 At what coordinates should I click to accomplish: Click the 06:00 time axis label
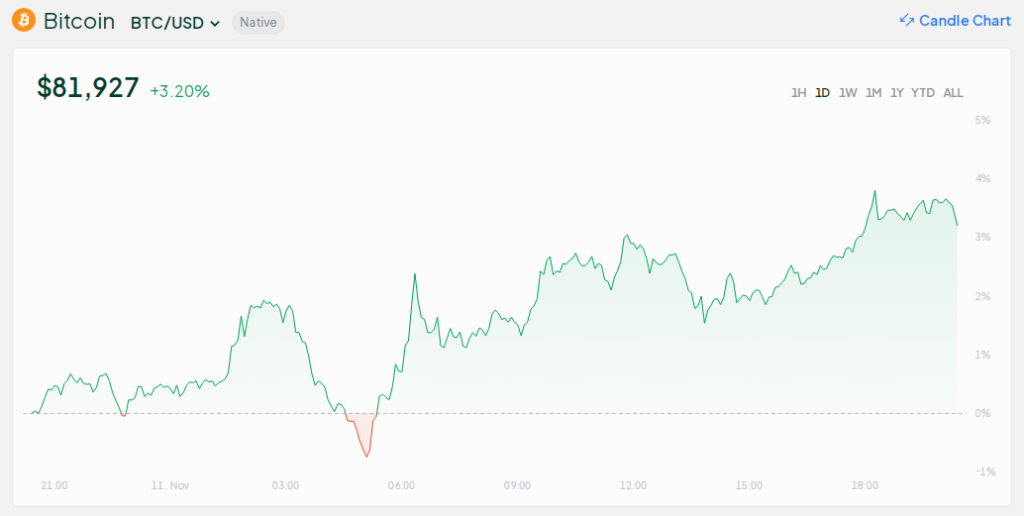[401, 486]
